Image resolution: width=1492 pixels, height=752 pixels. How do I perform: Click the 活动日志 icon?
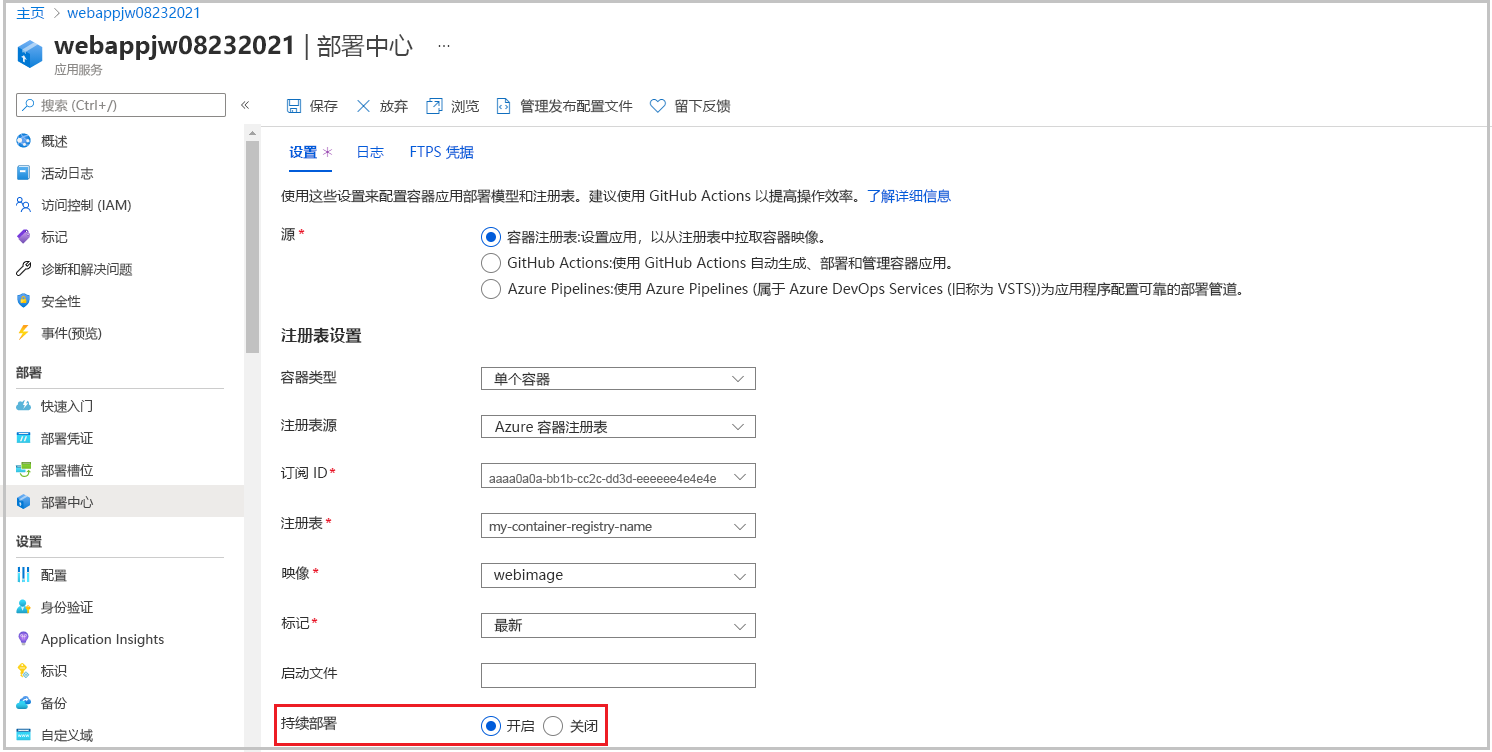(24, 173)
